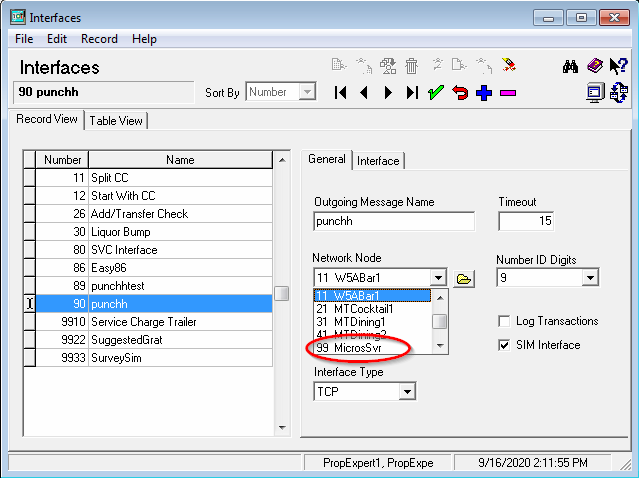
Task: Click the row selector for 90 punchh
Action: coord(29,304)
